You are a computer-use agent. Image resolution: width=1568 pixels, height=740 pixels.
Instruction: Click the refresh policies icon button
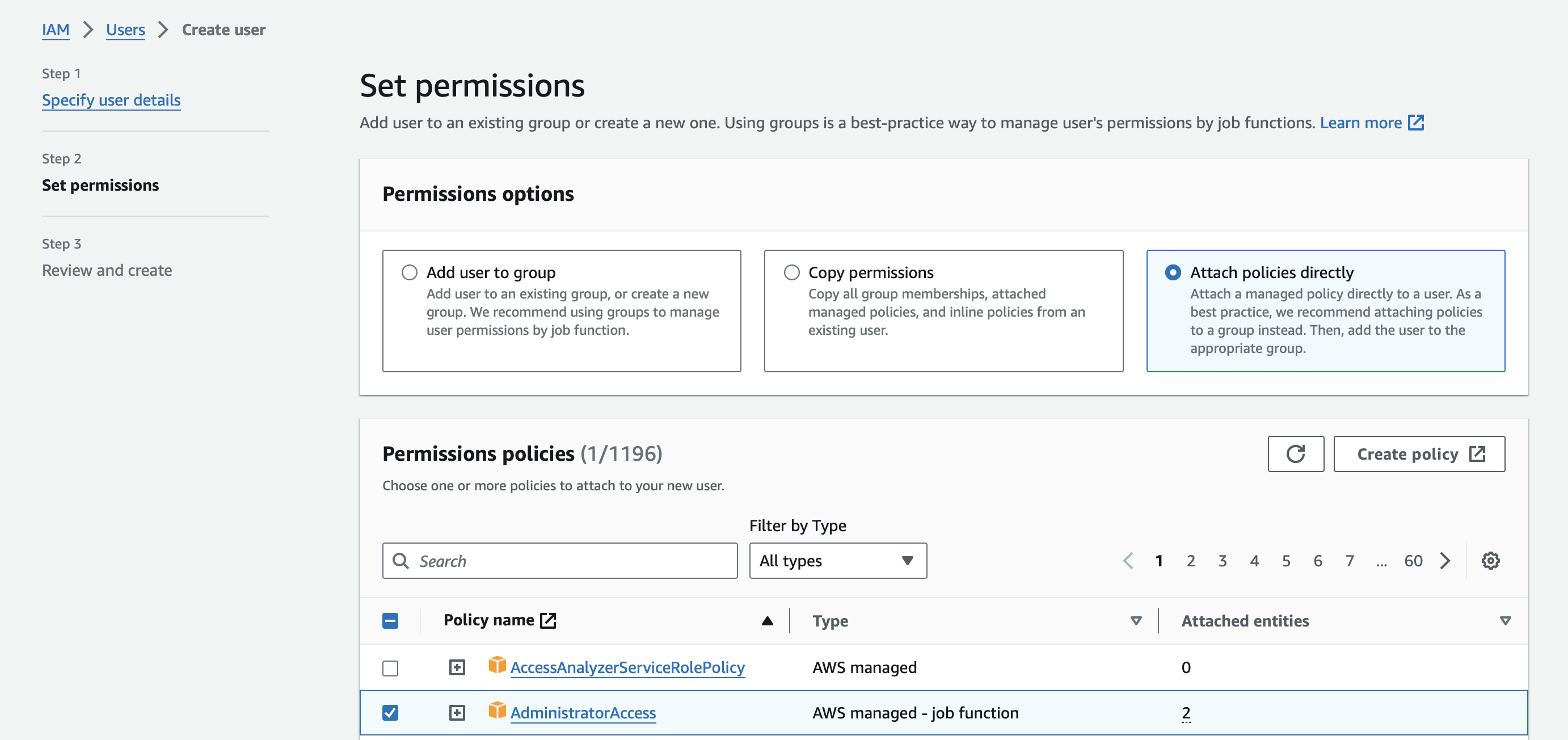pos(1295,454)
